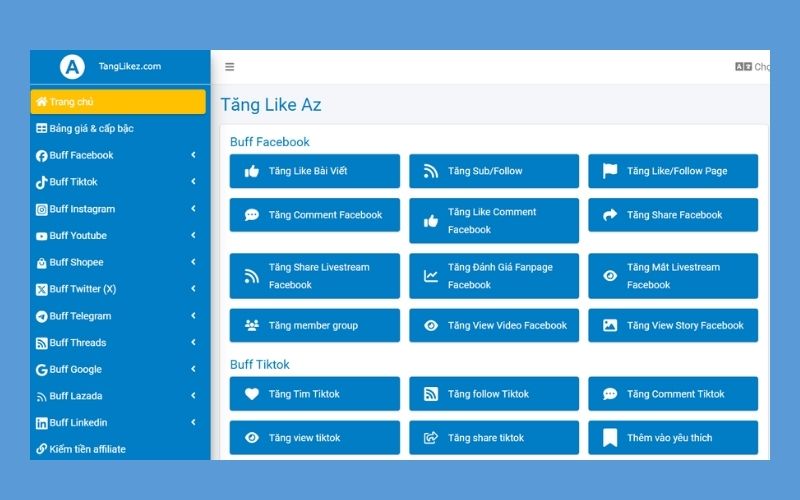Click the eye icon on Tăng Mắt Livestream Facebook
Viewport: 800px width, 500px height.
click(610, 276)
